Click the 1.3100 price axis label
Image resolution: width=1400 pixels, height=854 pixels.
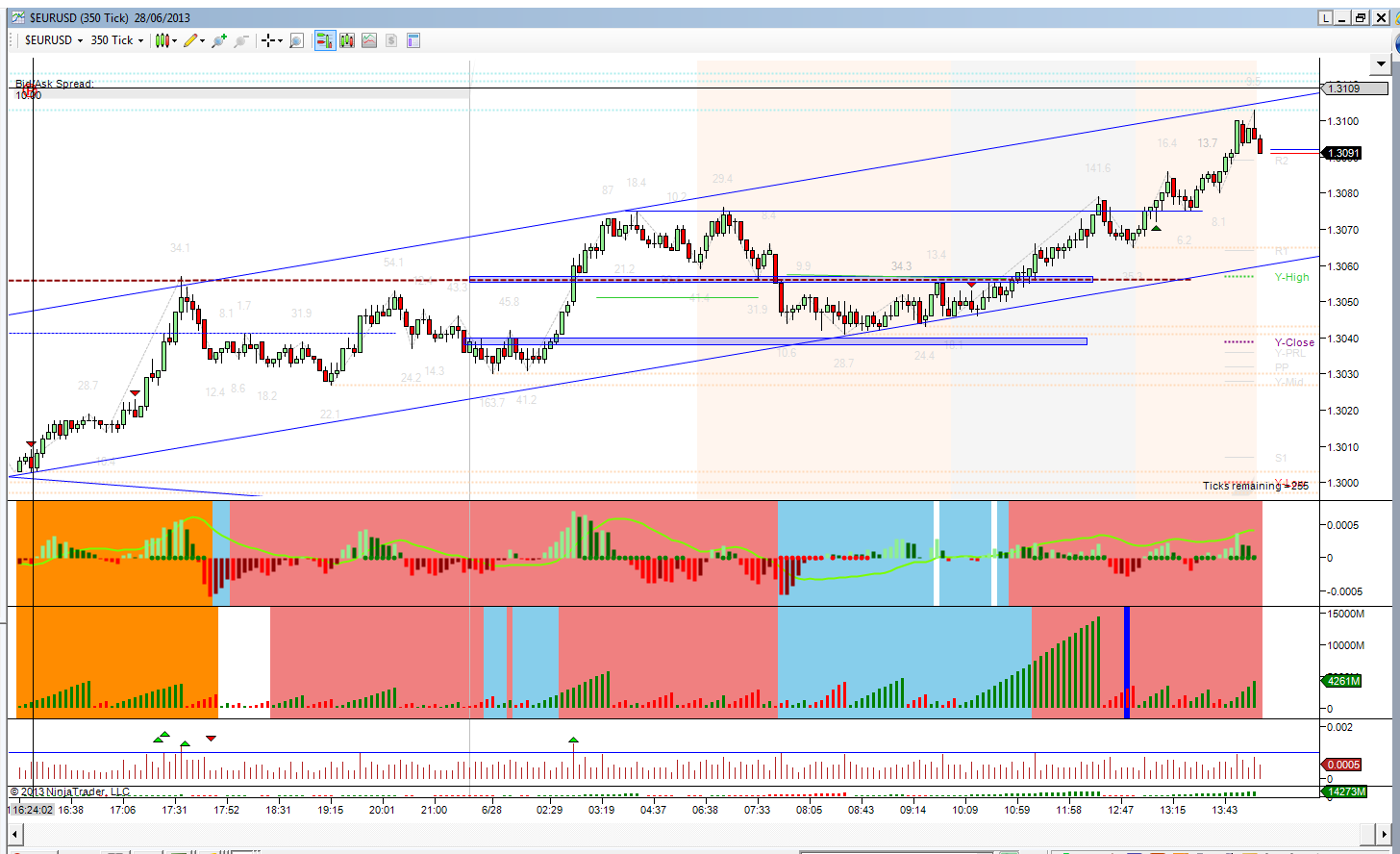click(x=1342, y=121)
